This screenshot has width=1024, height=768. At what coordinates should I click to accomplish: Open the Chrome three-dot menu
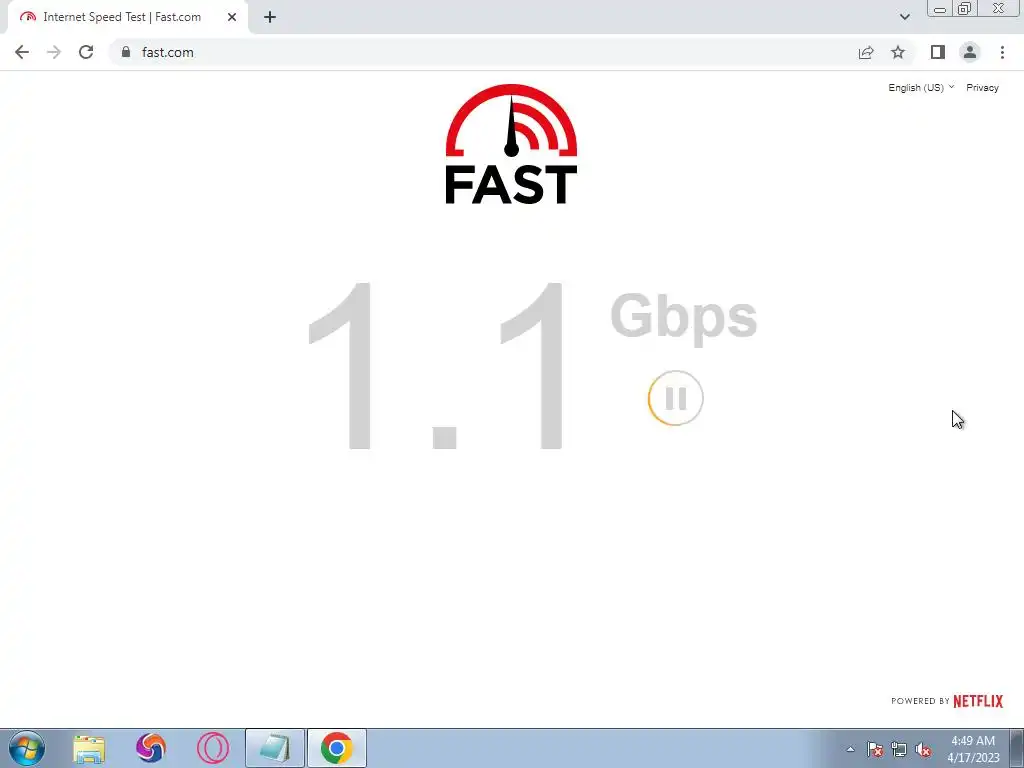[x=1002, y=52]
